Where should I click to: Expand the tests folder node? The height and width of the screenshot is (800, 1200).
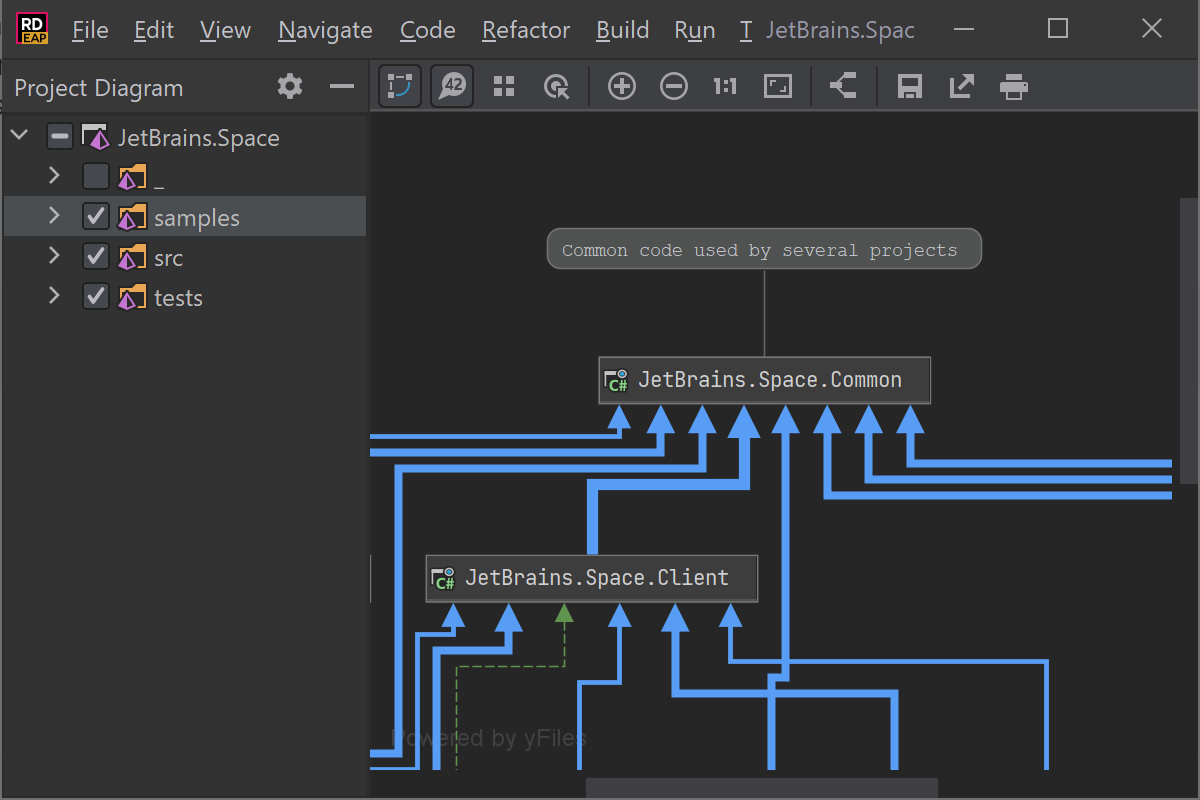click(x=54, y=295)
